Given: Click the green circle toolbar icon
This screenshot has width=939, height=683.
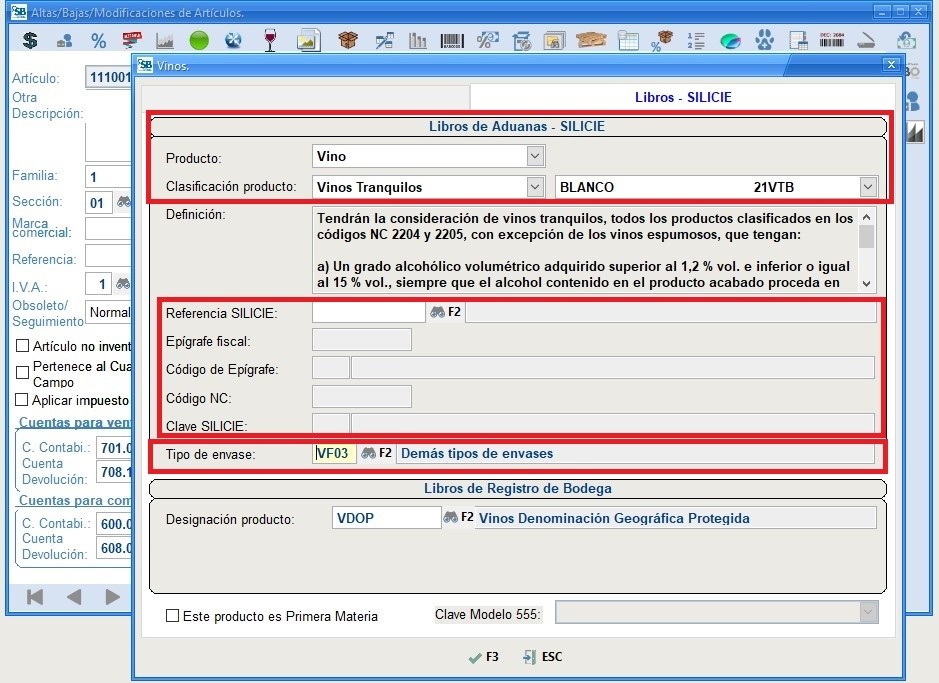Looking at the screenshot, I should click(x=199, y=41).
